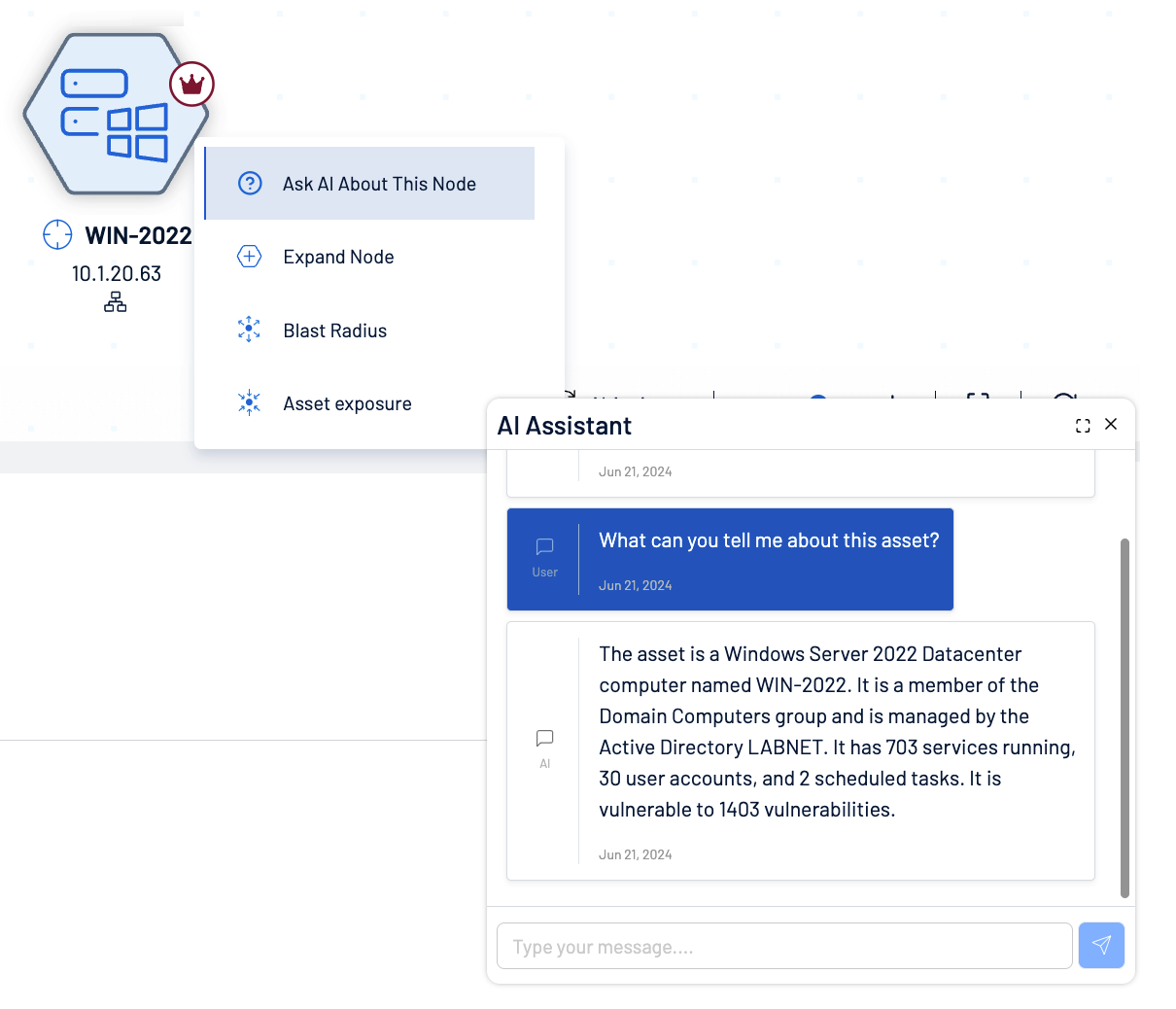Click the question mark icon beside Ask AI
Screen dimensions: 1176x1009
coord(250,183)
